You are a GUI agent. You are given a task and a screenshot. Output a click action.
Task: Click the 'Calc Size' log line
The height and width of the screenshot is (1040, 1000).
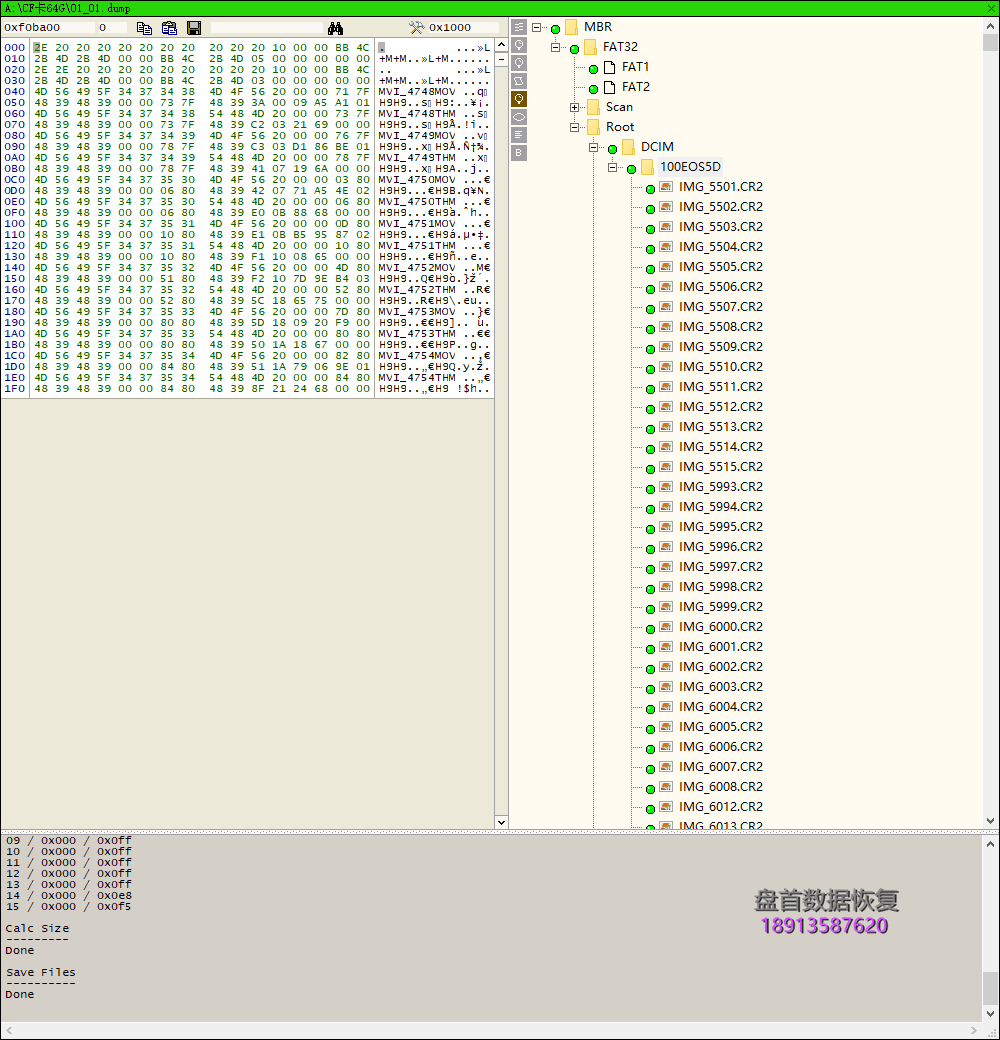click(x=37, y=929)
